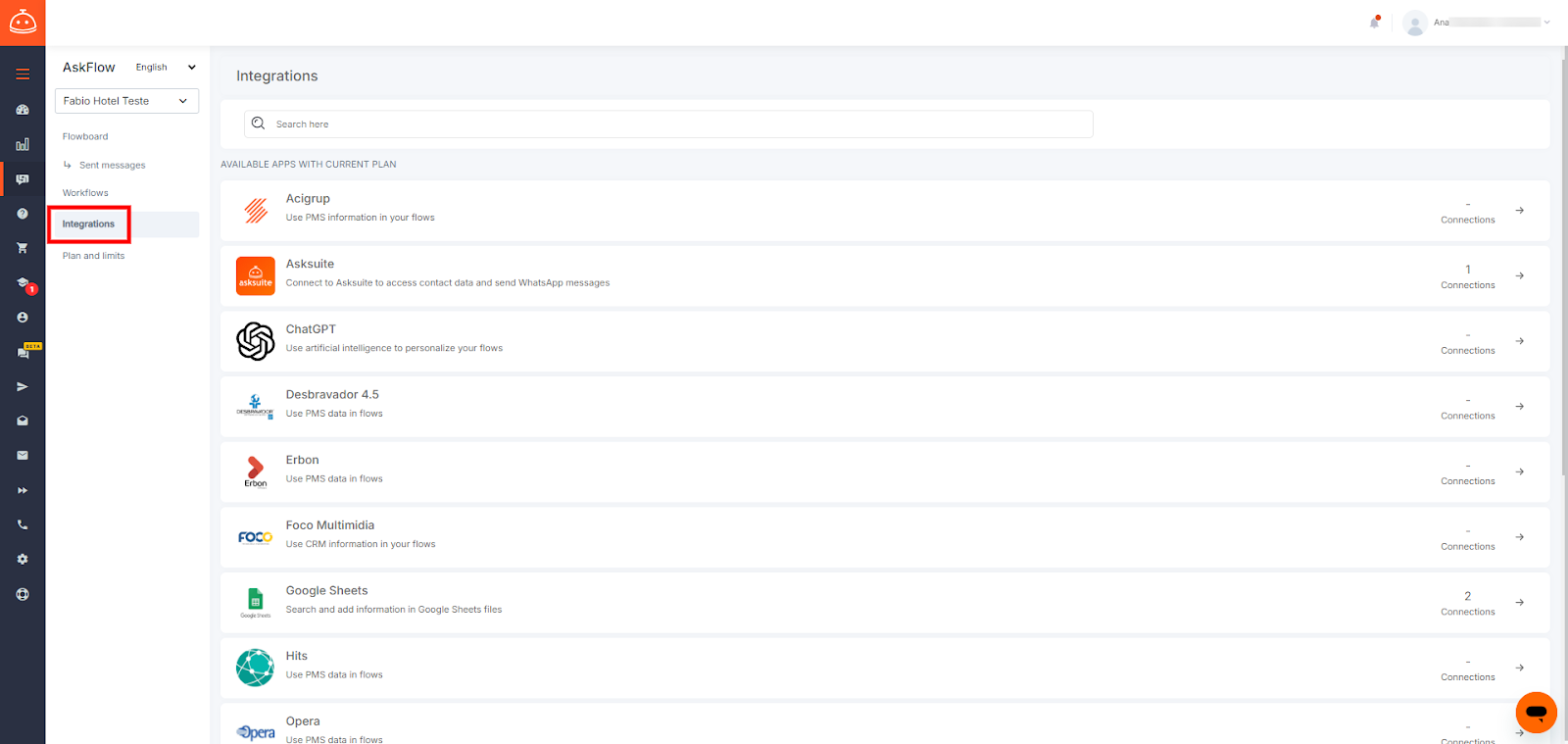Click the question mark help icon
This screenshot has width=1568, height=744.
[x=23, y=214]
